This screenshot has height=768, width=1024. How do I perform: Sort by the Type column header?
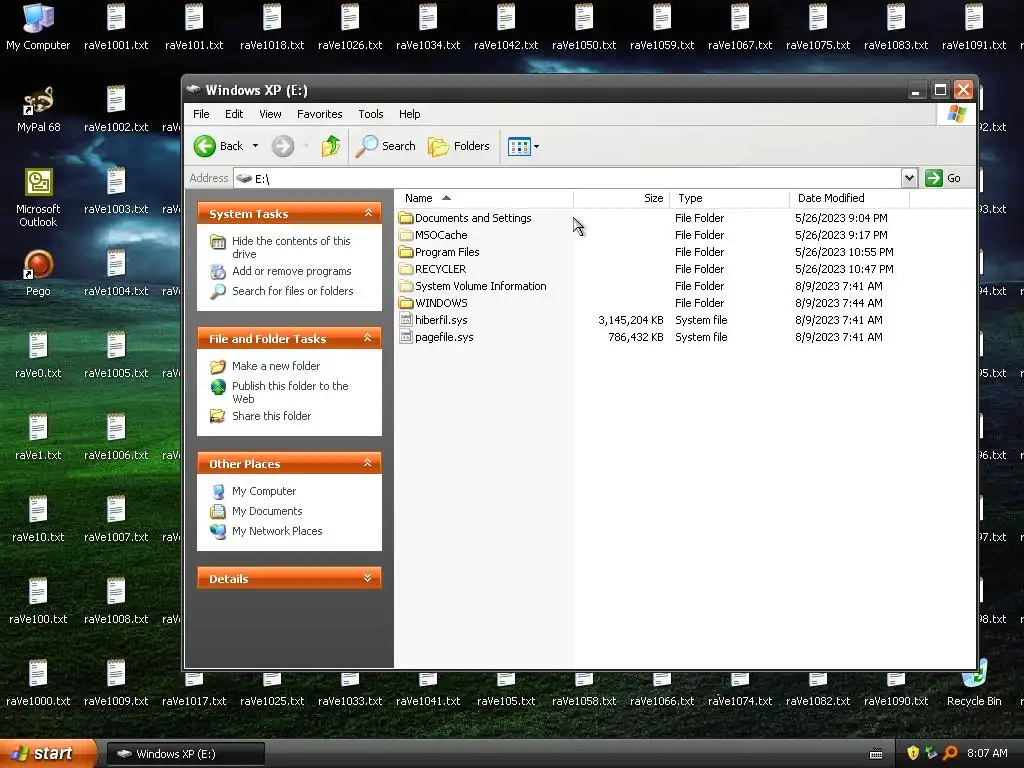[x=729, y=198]
